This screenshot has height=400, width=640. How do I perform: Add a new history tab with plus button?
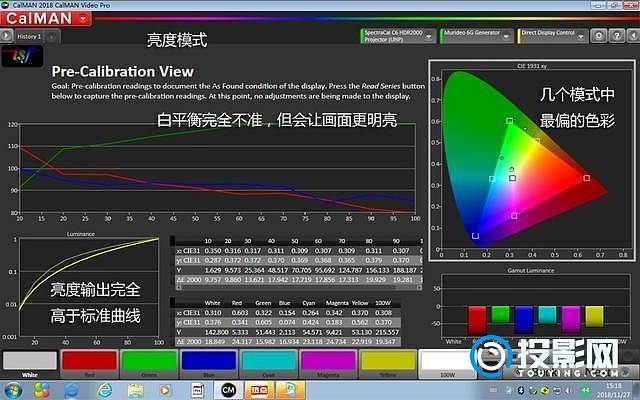coord(51,37)
